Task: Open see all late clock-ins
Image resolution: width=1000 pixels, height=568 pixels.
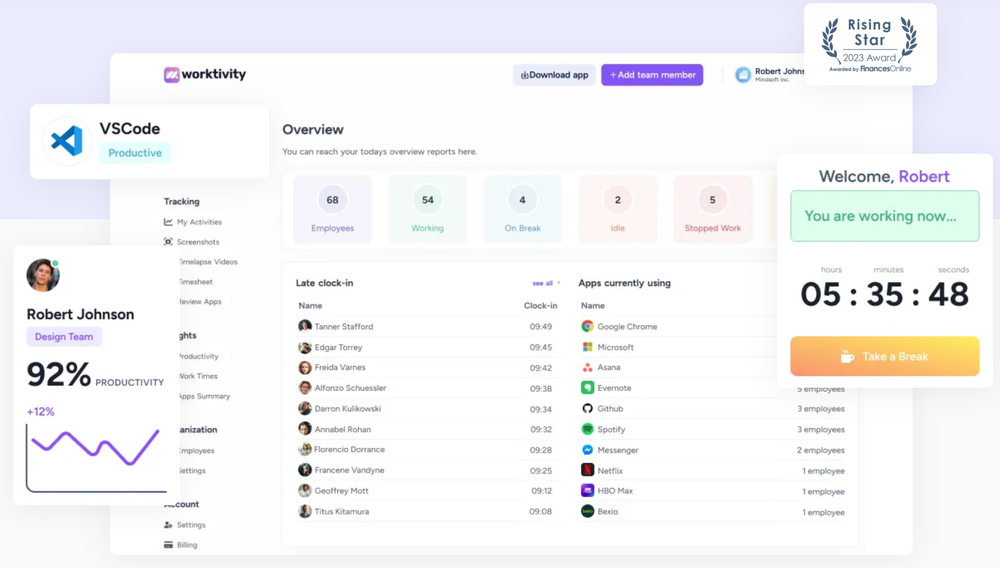Action: [x=546, y=283]
